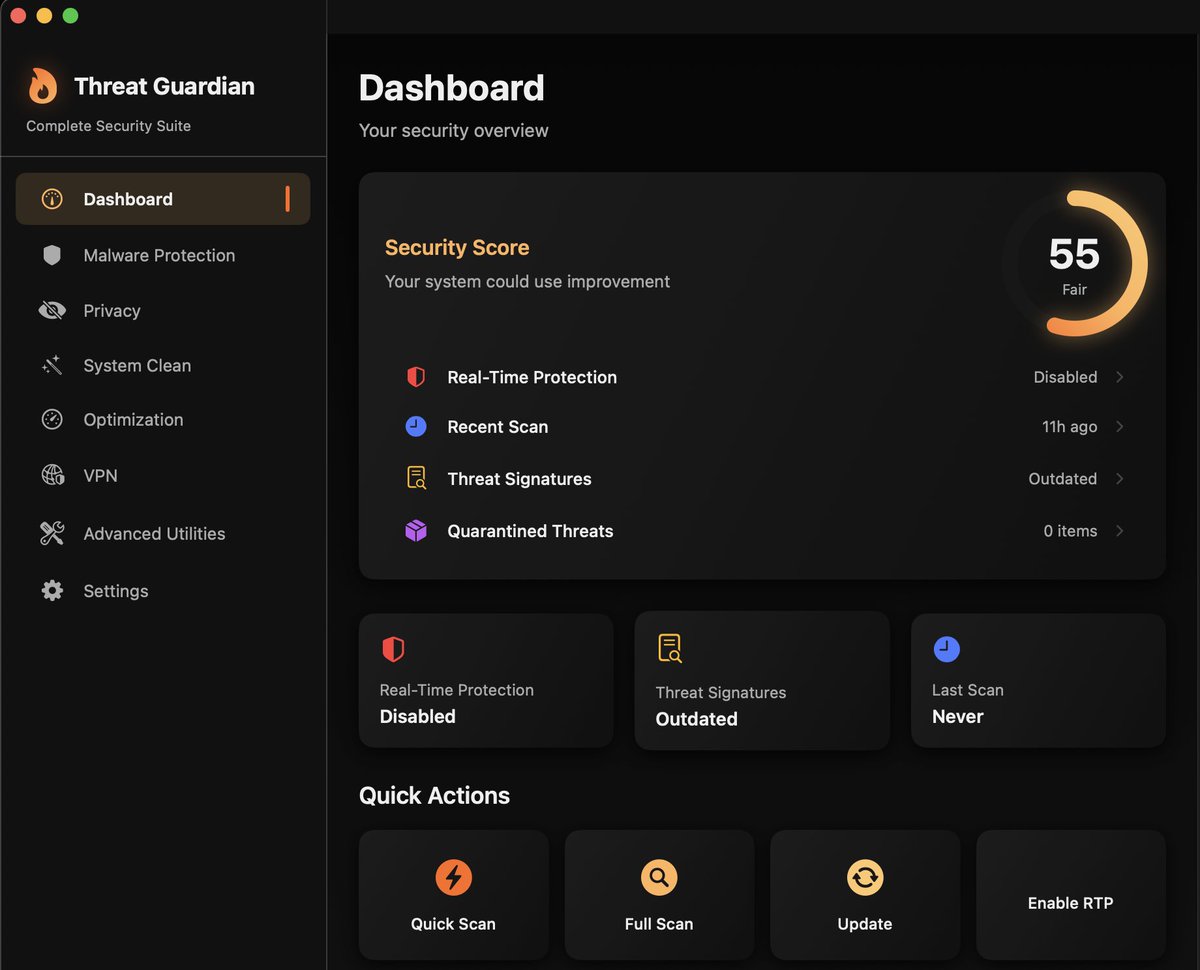Click the blue clock icon beside Recent Scan

tap(416, 427)
